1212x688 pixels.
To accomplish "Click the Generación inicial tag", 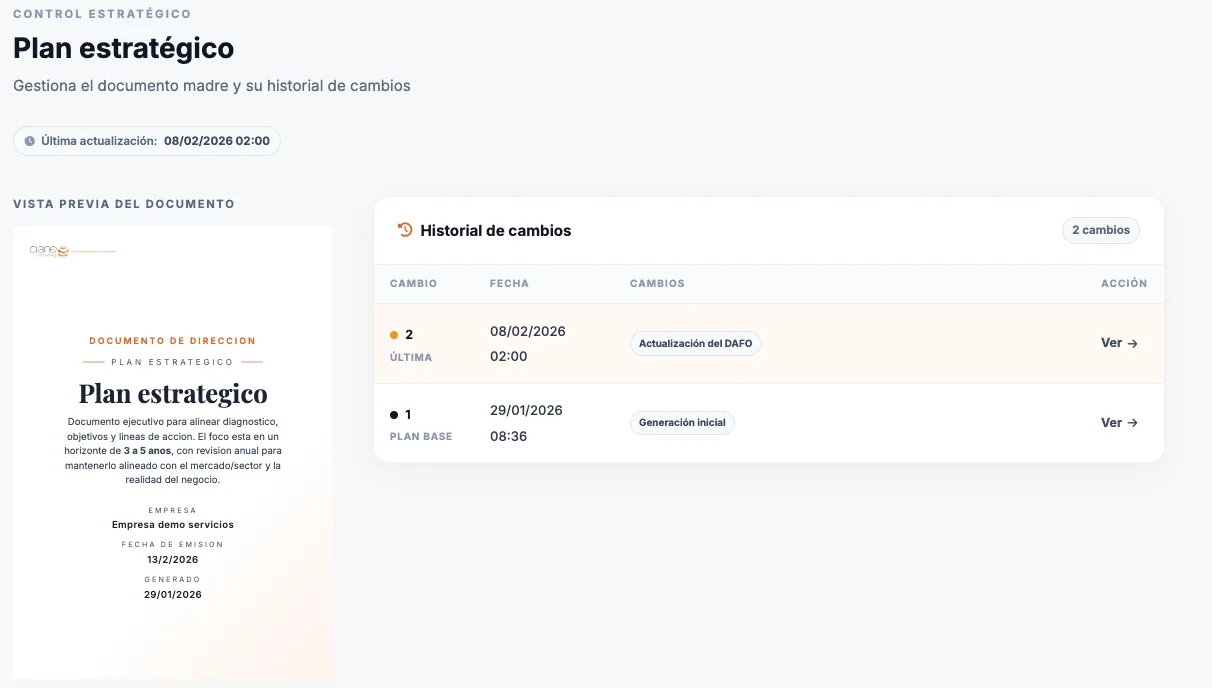I will (682, 423).
